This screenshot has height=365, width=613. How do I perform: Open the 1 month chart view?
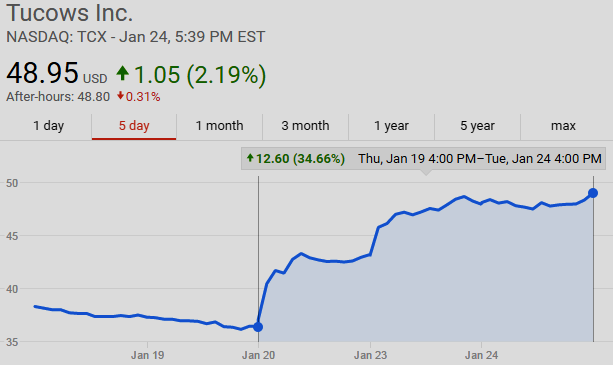click(x=219, y=126)
